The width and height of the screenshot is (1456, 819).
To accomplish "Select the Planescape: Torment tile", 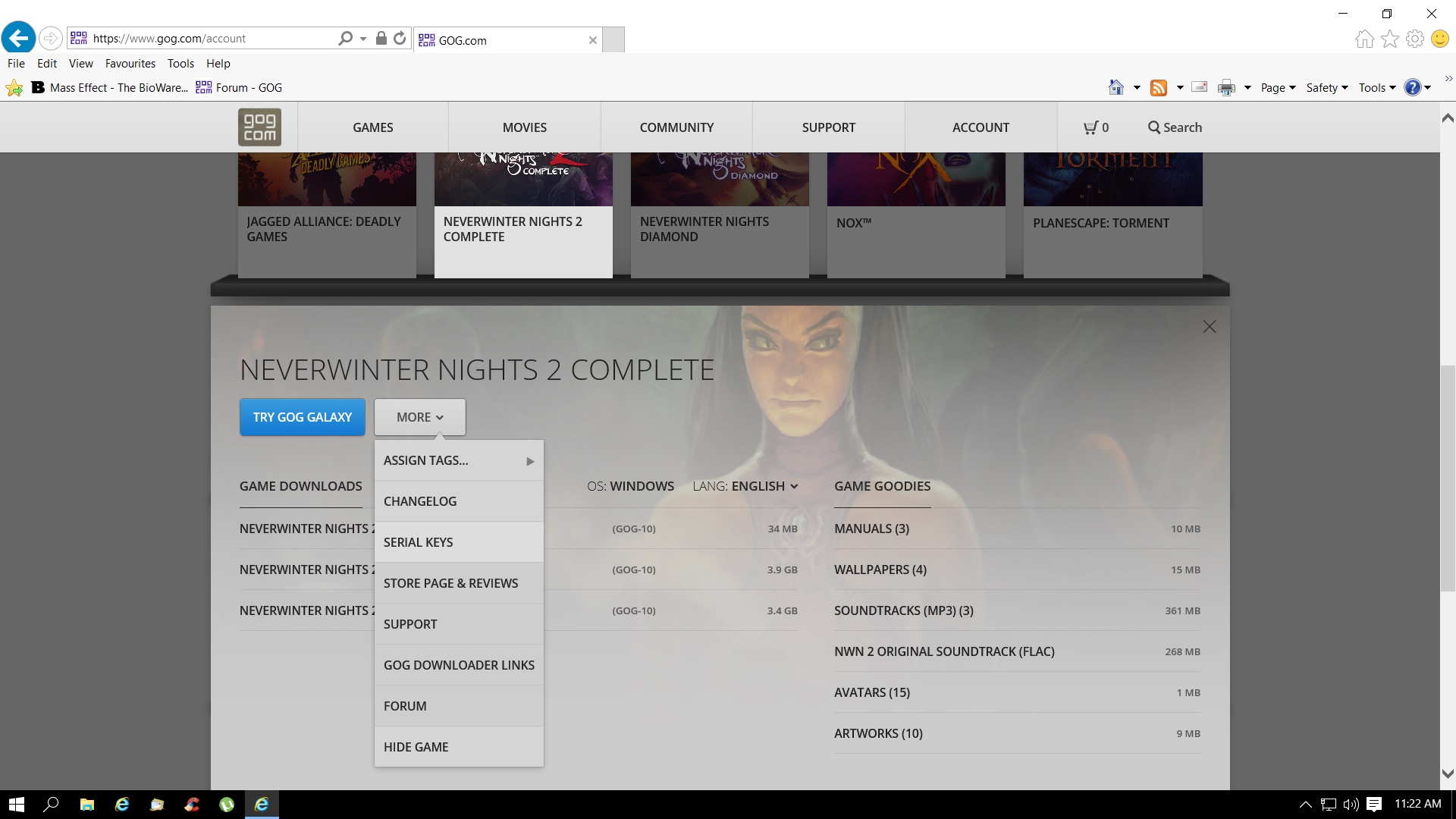I will pyautogui.click(x=1112, y=215).
